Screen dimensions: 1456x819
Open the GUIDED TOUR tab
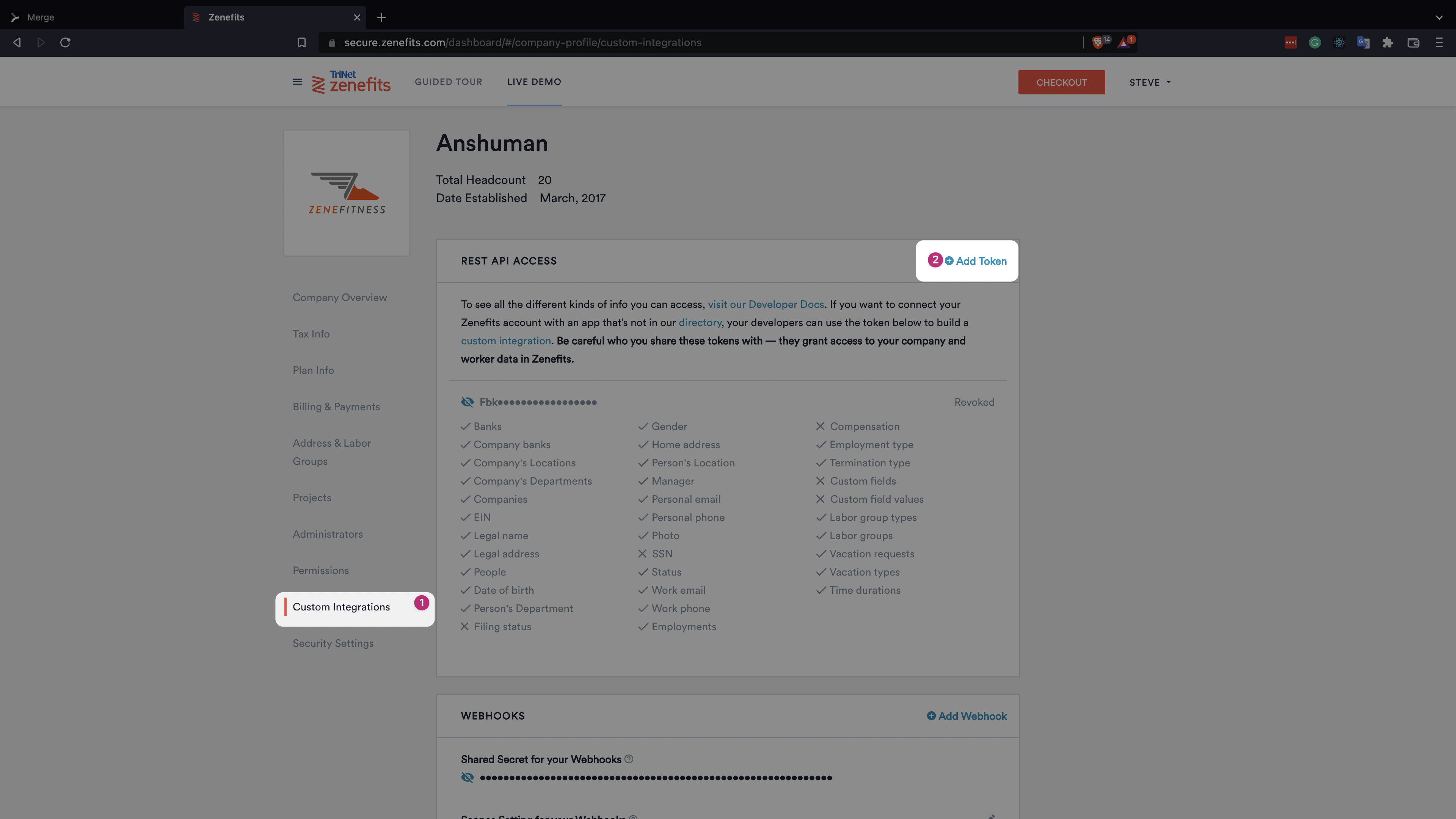tap(448, 82)
